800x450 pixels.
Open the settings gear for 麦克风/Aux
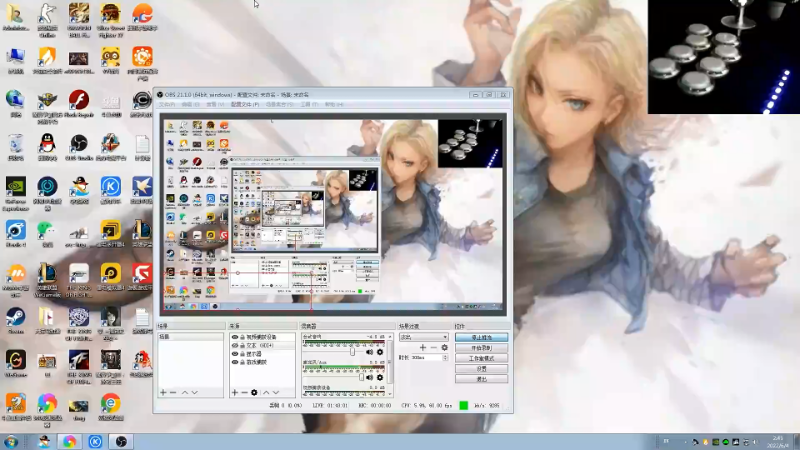point(380,378)
